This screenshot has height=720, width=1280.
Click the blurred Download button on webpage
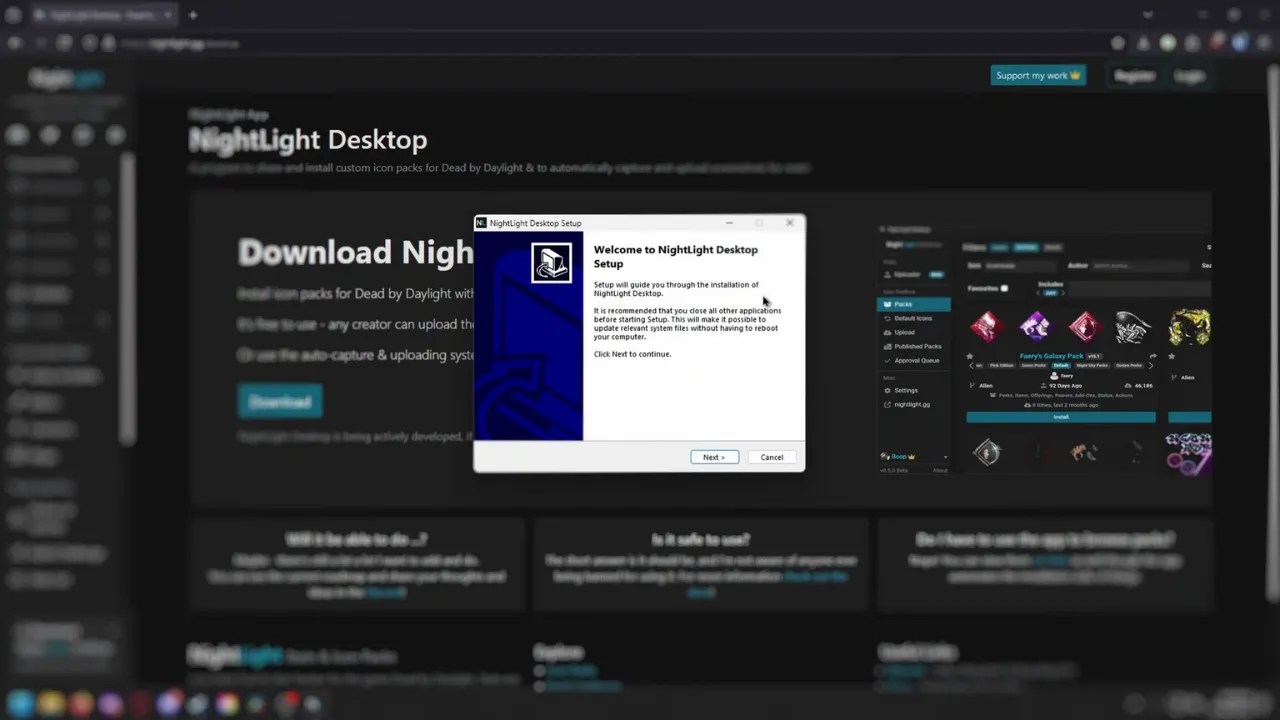pos(280,401)
